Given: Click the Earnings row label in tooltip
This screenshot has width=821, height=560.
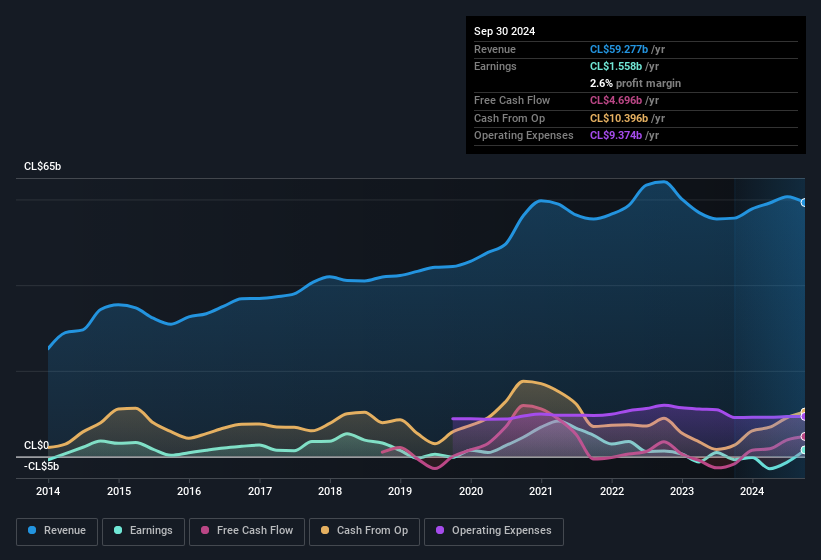Looking at the screenshot, I should (x=495, y=66).
